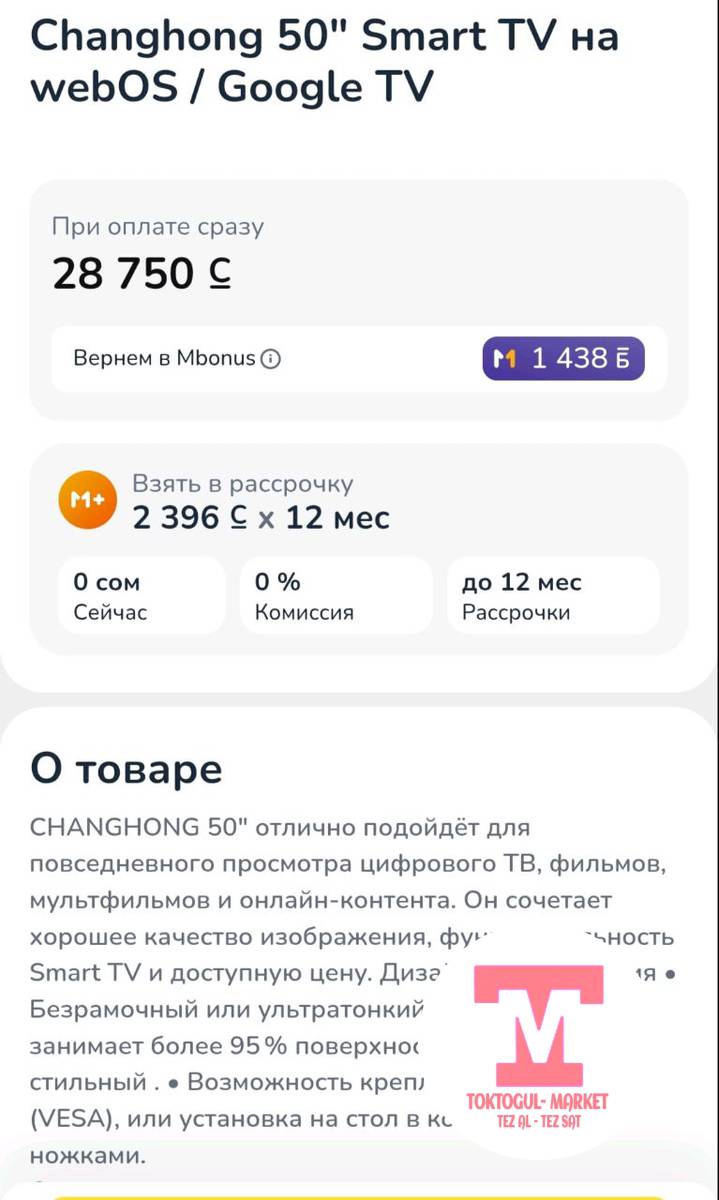Select the "0 % Комиссия" tile
The image size is (719, 1200).
[335, 596]
